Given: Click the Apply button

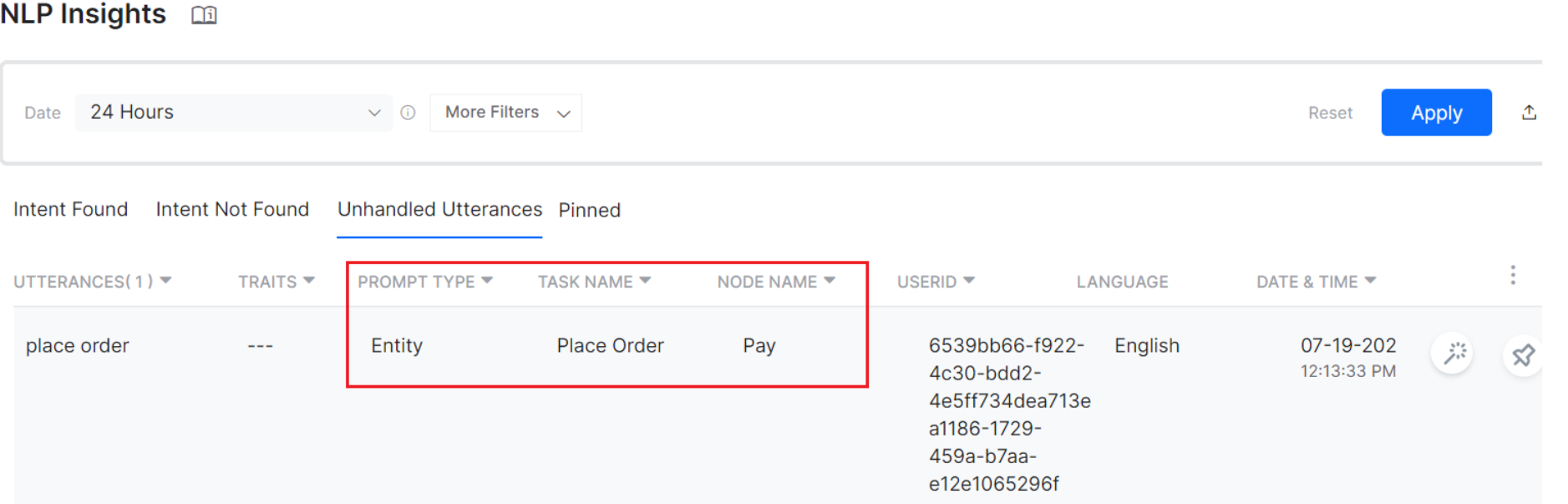Looking at the screenshot, I should (x=1436, y=113).
